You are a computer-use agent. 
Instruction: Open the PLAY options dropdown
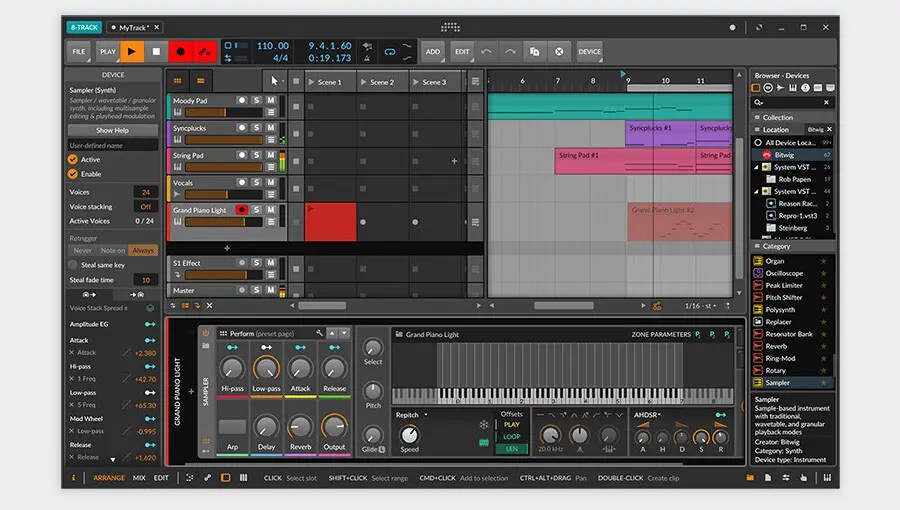coord(107,52)
